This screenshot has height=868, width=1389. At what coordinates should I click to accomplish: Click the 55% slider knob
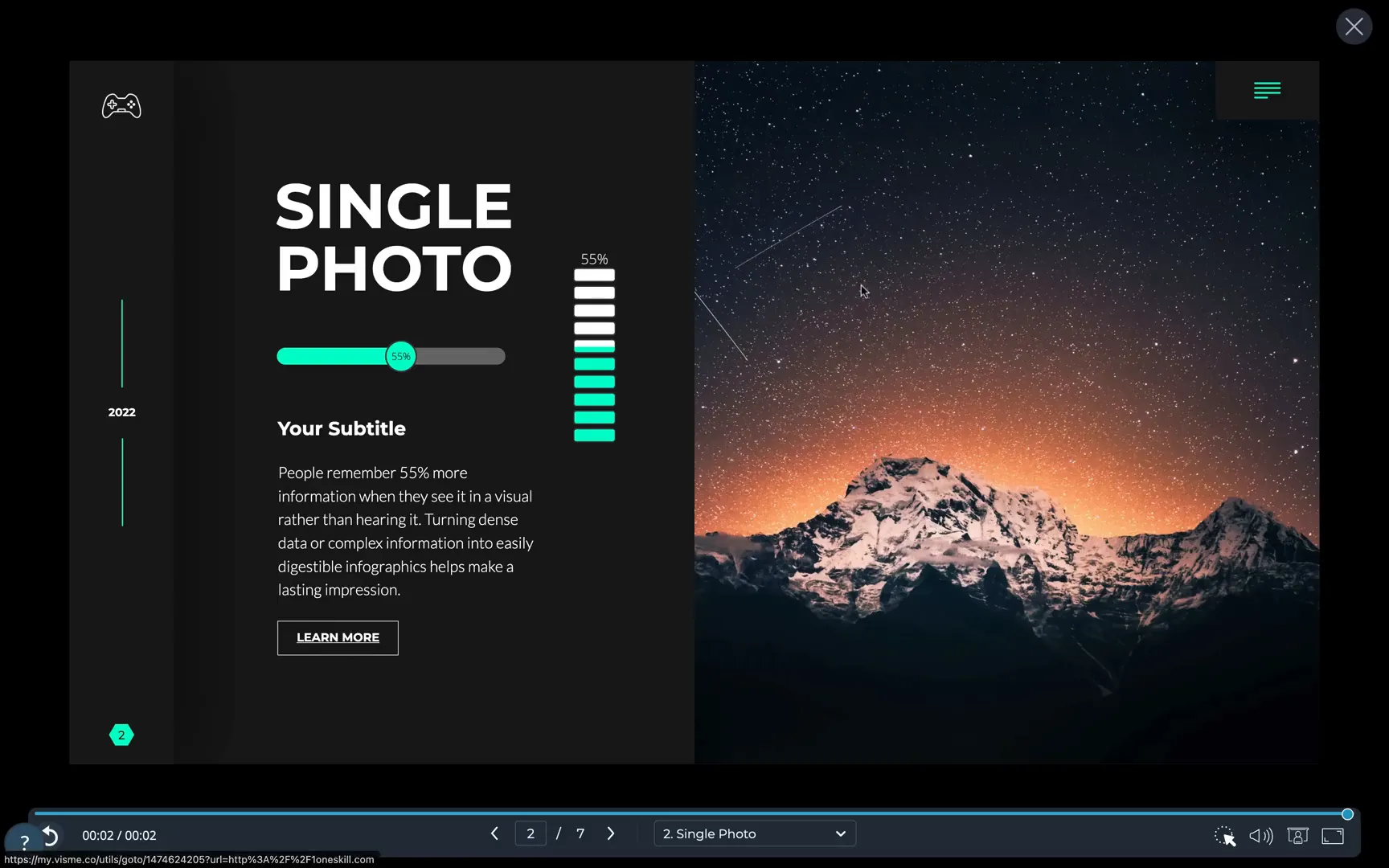[x=400, y=356]
